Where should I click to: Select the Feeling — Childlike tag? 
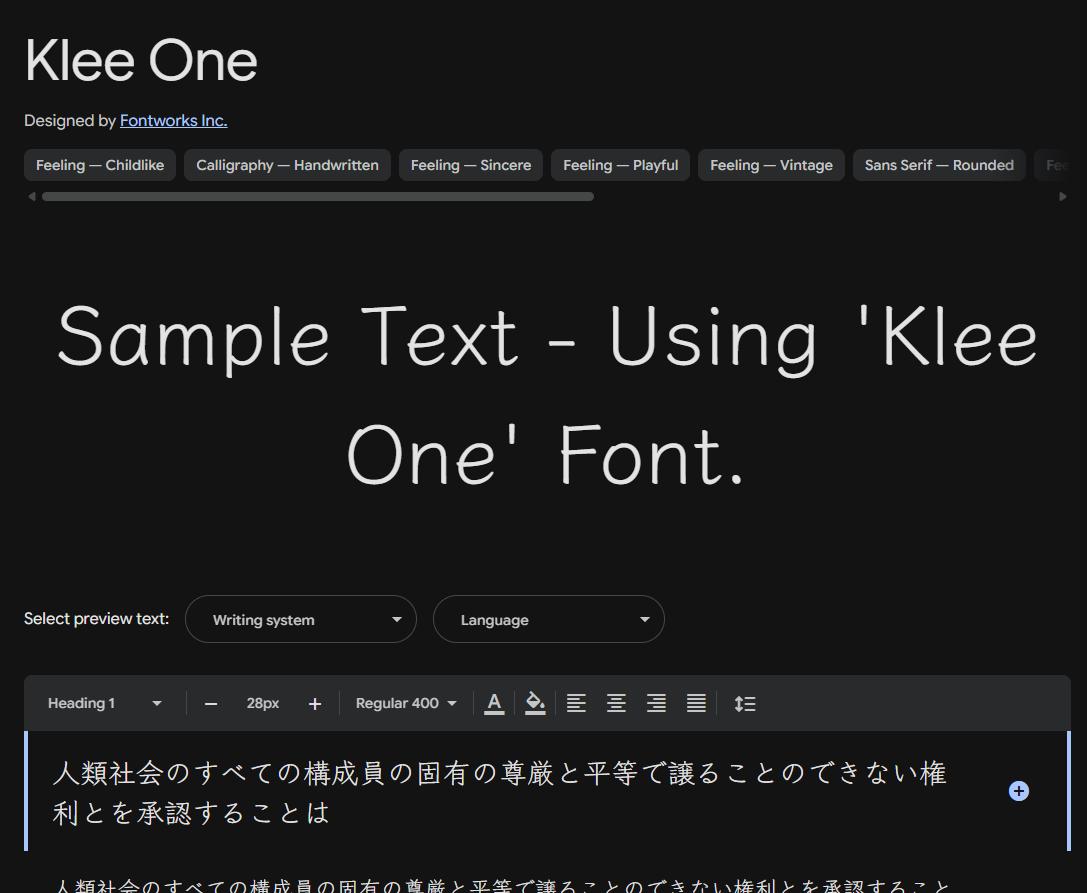[x=100, y=165]
